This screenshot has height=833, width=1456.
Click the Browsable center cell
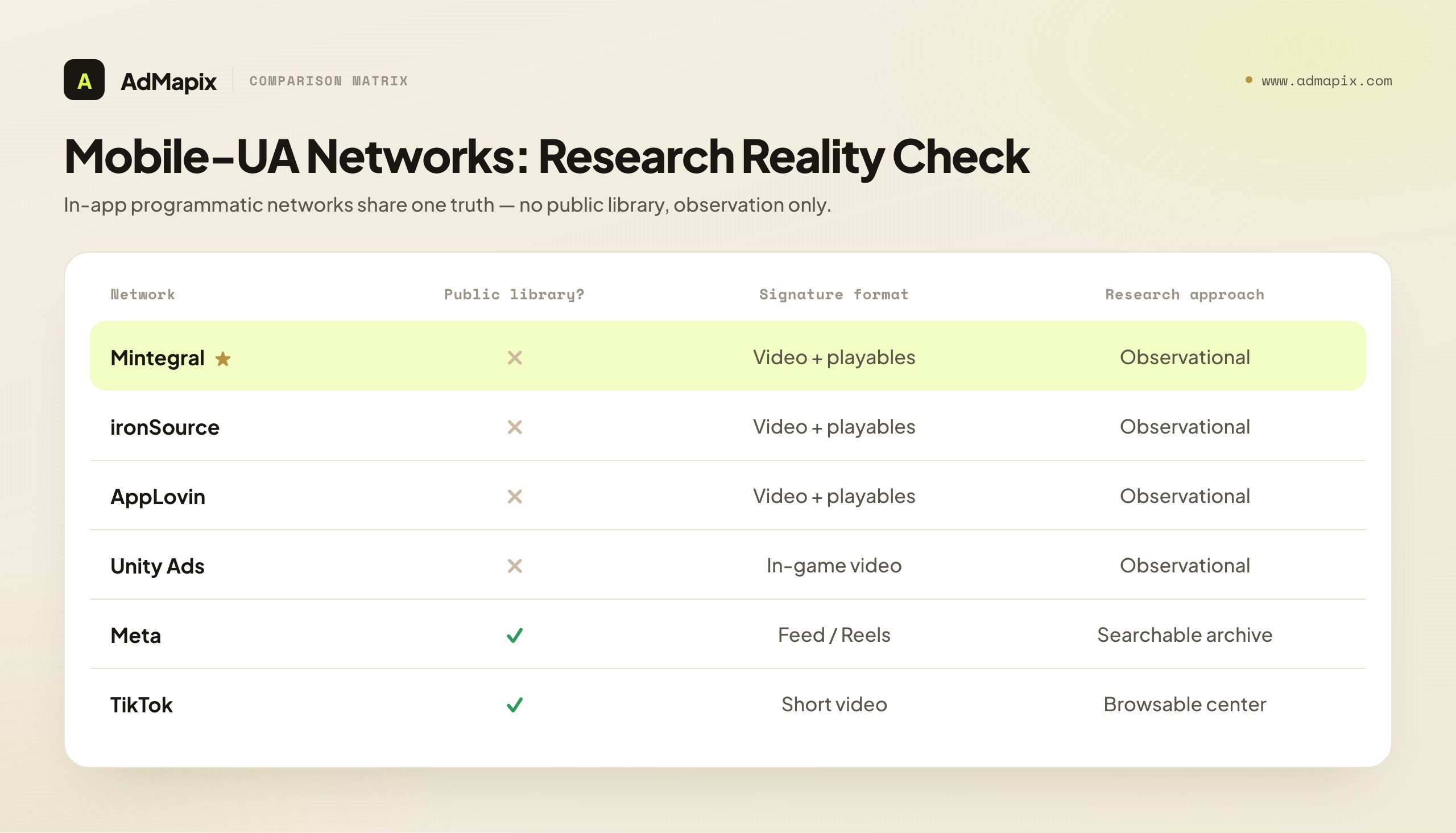pos(1184,704)
